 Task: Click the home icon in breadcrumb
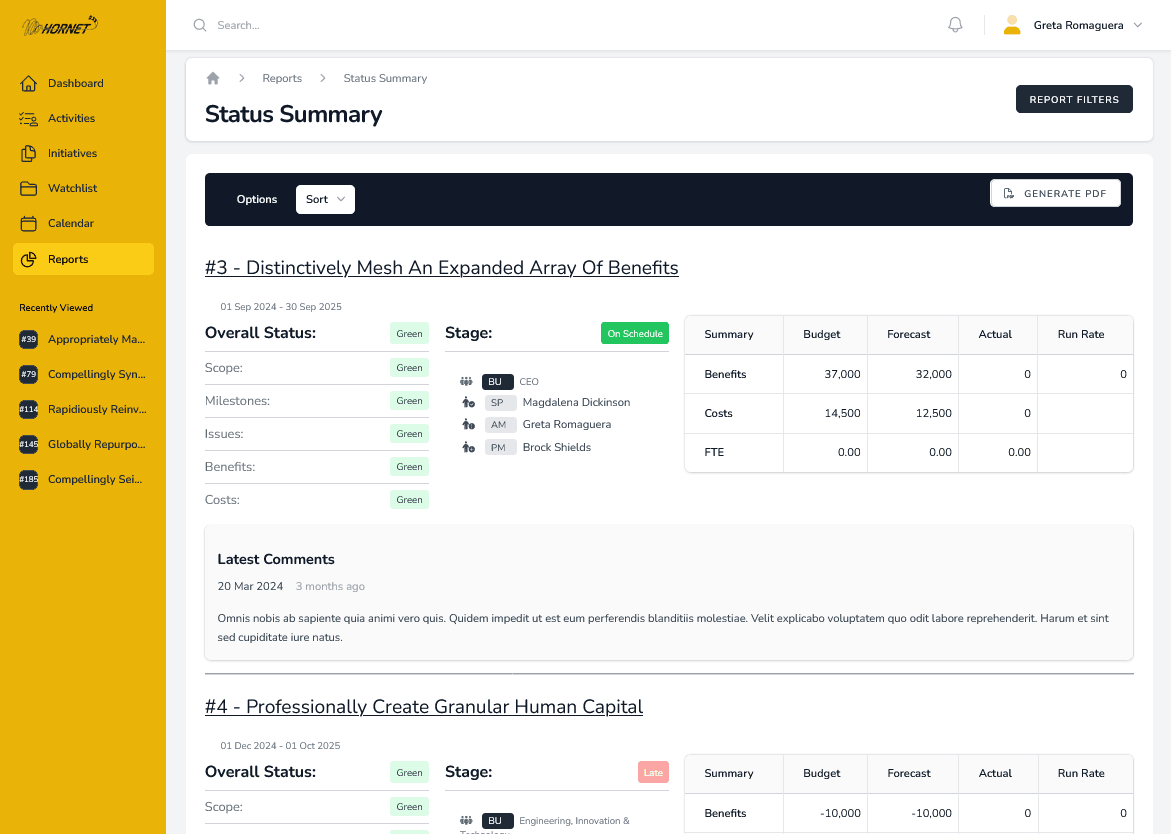(x=213, y=78)
